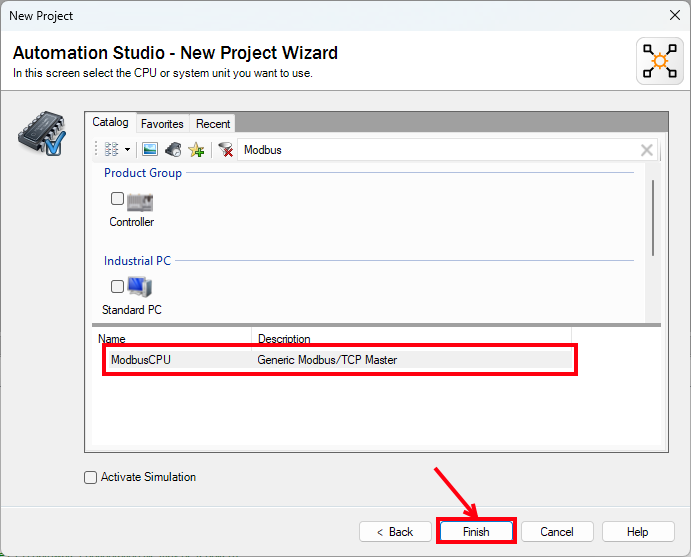The height and width of the screenshot is (557, 691).
Task: Switch to the Favorites tab
Action: point(162,124)
